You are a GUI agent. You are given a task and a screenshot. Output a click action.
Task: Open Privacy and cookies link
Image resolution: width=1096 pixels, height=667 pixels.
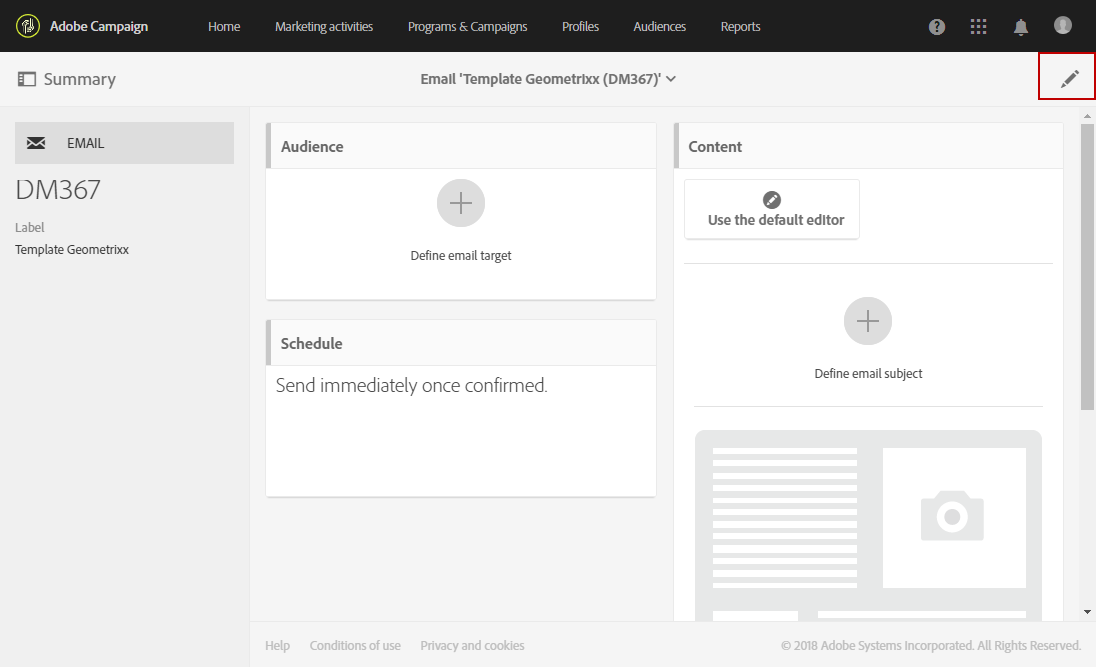[472, 645]
